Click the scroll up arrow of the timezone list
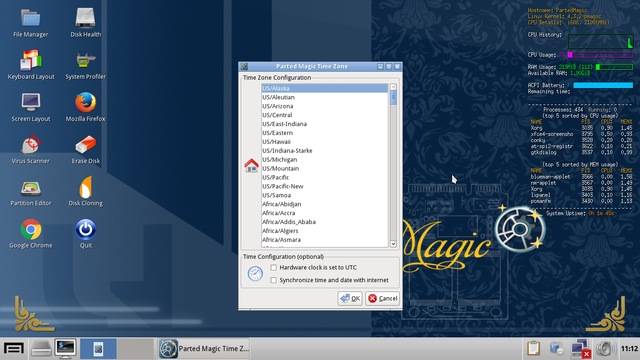Screen dimensions: 640x360 click(x=393, y=87)
